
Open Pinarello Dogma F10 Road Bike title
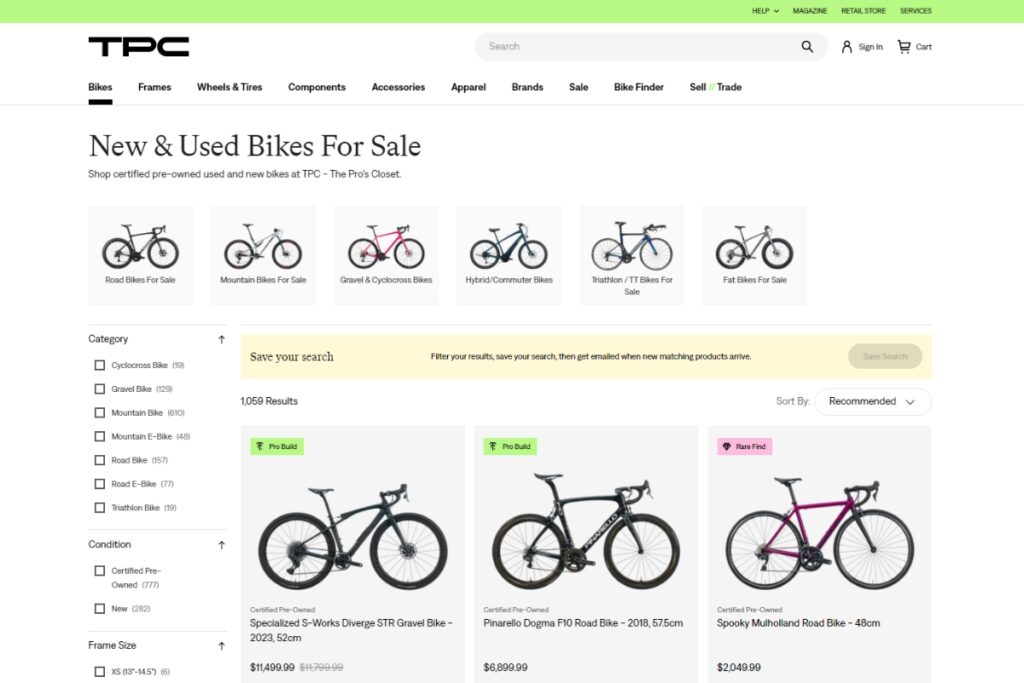(x=583, y=624)
